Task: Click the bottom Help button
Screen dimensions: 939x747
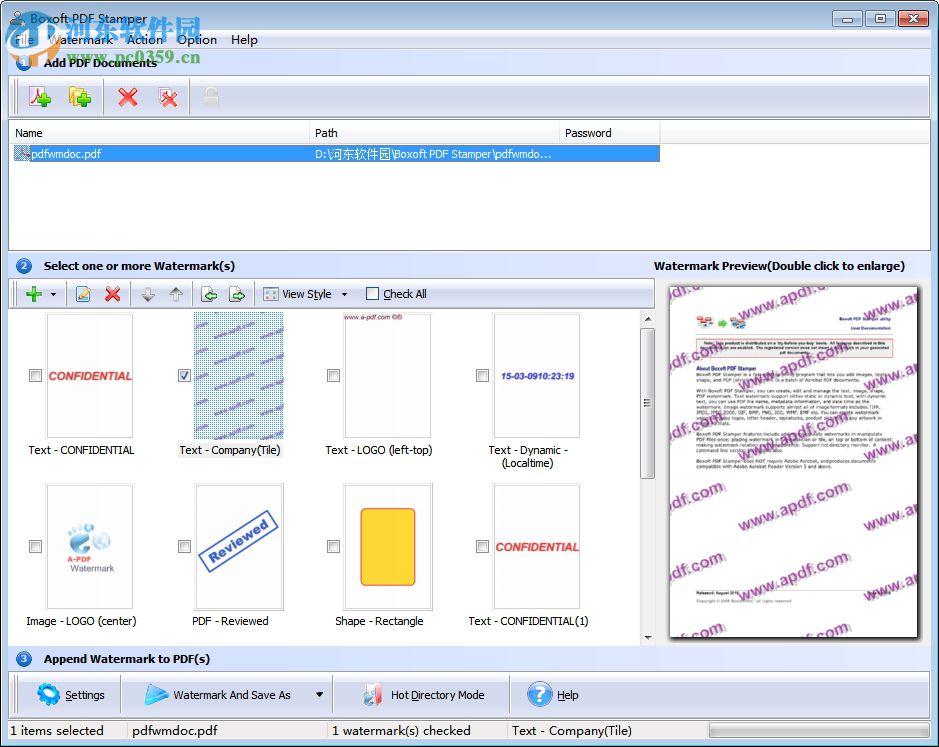Action: click(552, 695)
